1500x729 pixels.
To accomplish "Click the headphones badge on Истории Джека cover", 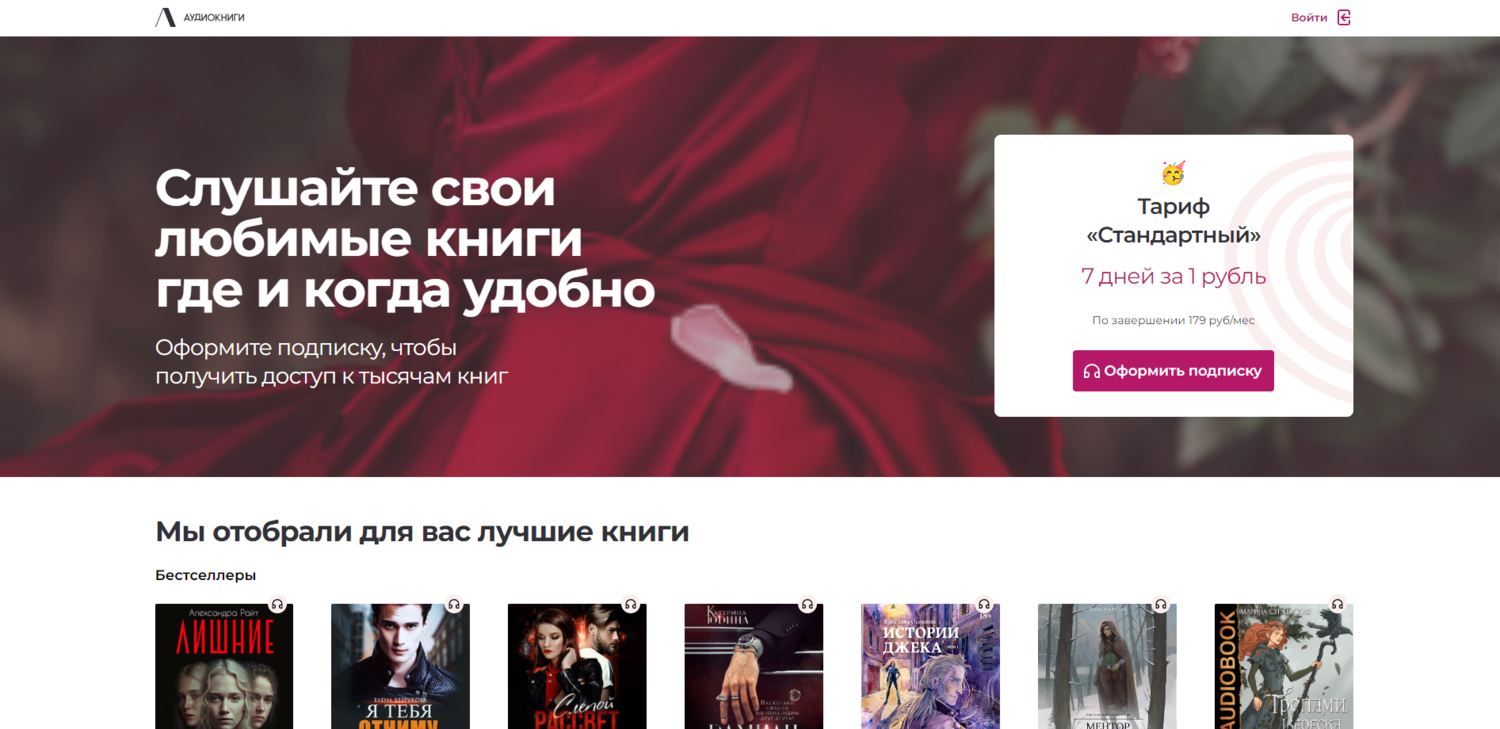I will click(984, 604).
